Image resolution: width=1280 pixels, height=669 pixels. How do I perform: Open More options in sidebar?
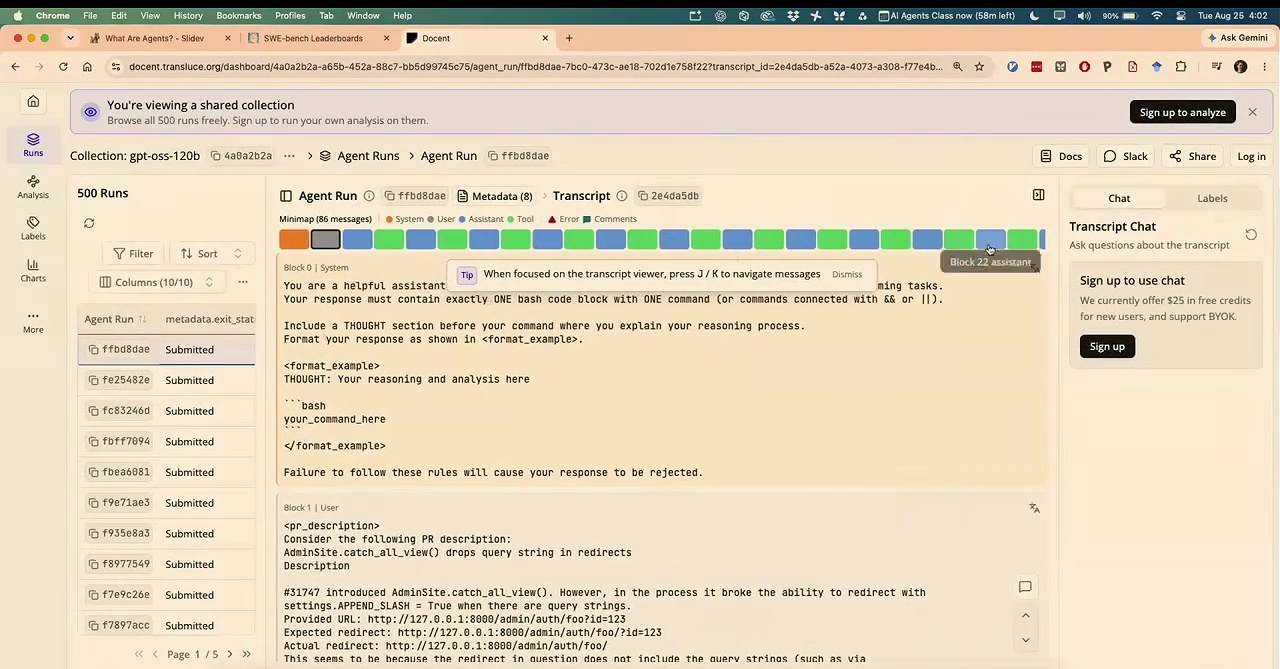33,321
